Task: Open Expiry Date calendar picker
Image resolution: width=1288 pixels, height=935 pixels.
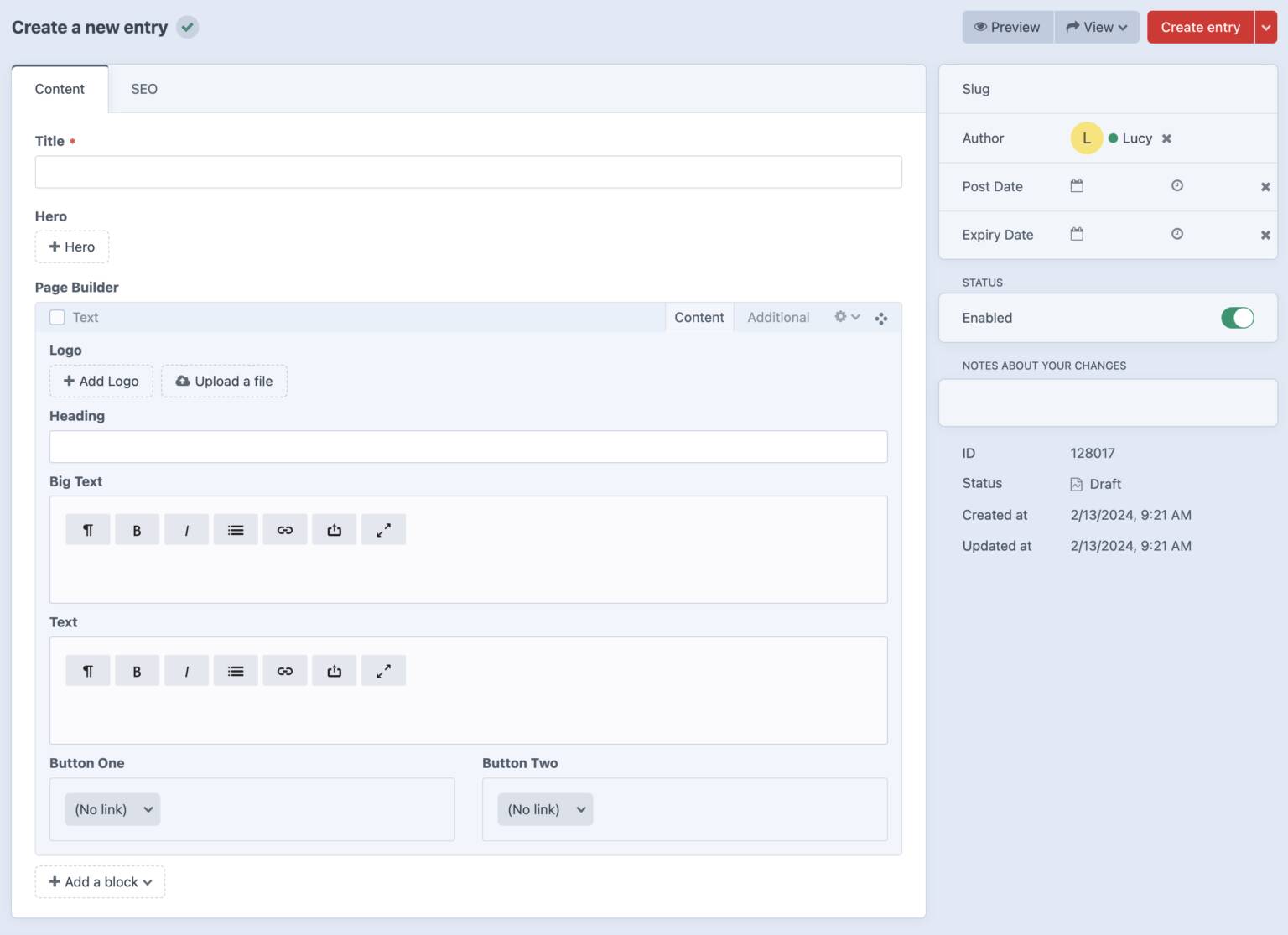Action: [x=1077, y=234]
